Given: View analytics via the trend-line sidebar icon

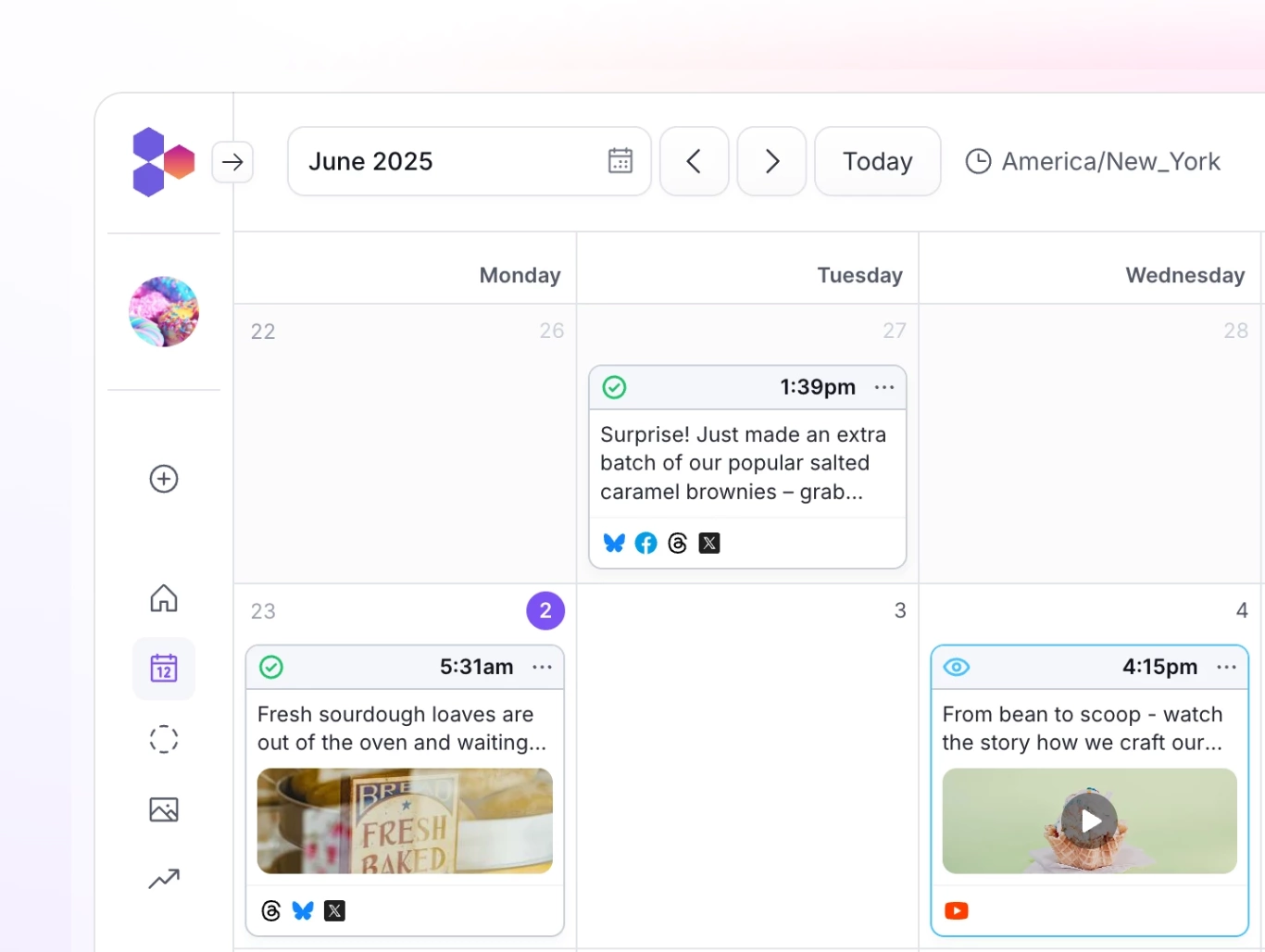Looking at the screenshot, I should click(x=163, y=878).
